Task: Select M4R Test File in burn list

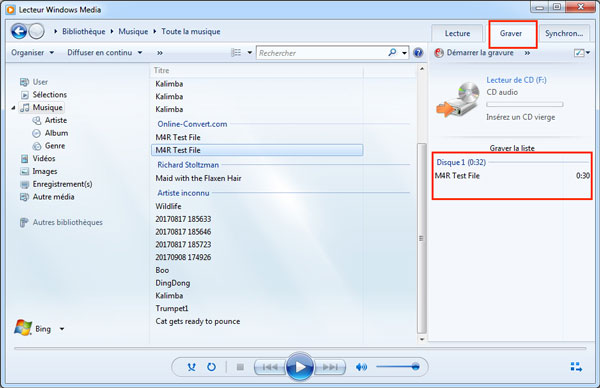Action: (512, 176)
